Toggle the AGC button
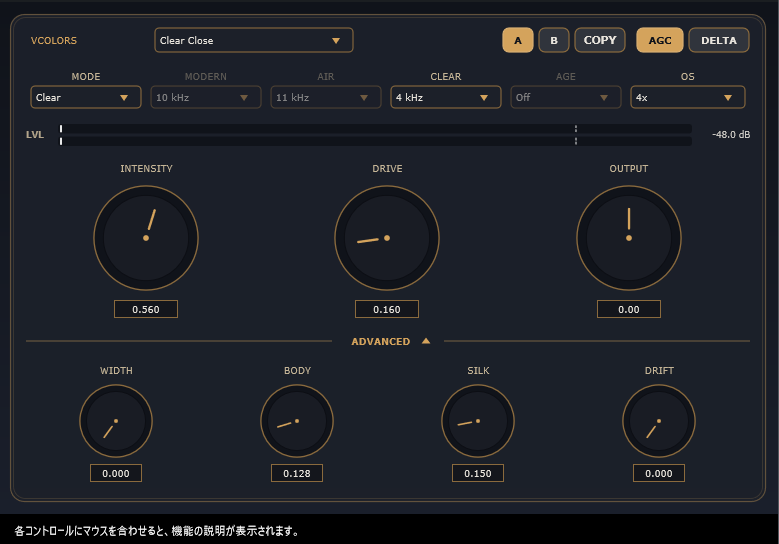 point(660,40)
